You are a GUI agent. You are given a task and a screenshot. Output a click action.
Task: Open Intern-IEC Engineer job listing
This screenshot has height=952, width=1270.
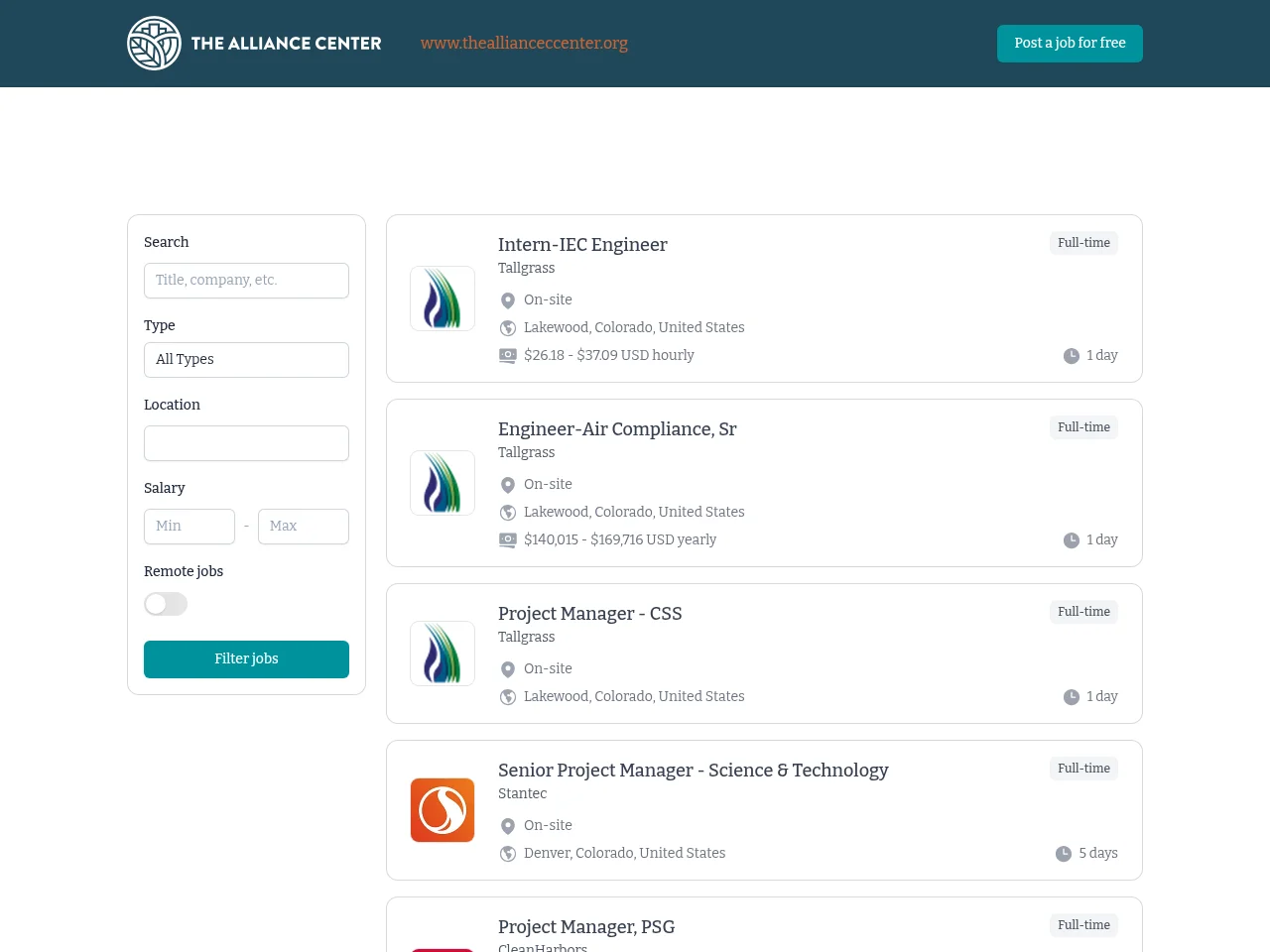point(582,245)
